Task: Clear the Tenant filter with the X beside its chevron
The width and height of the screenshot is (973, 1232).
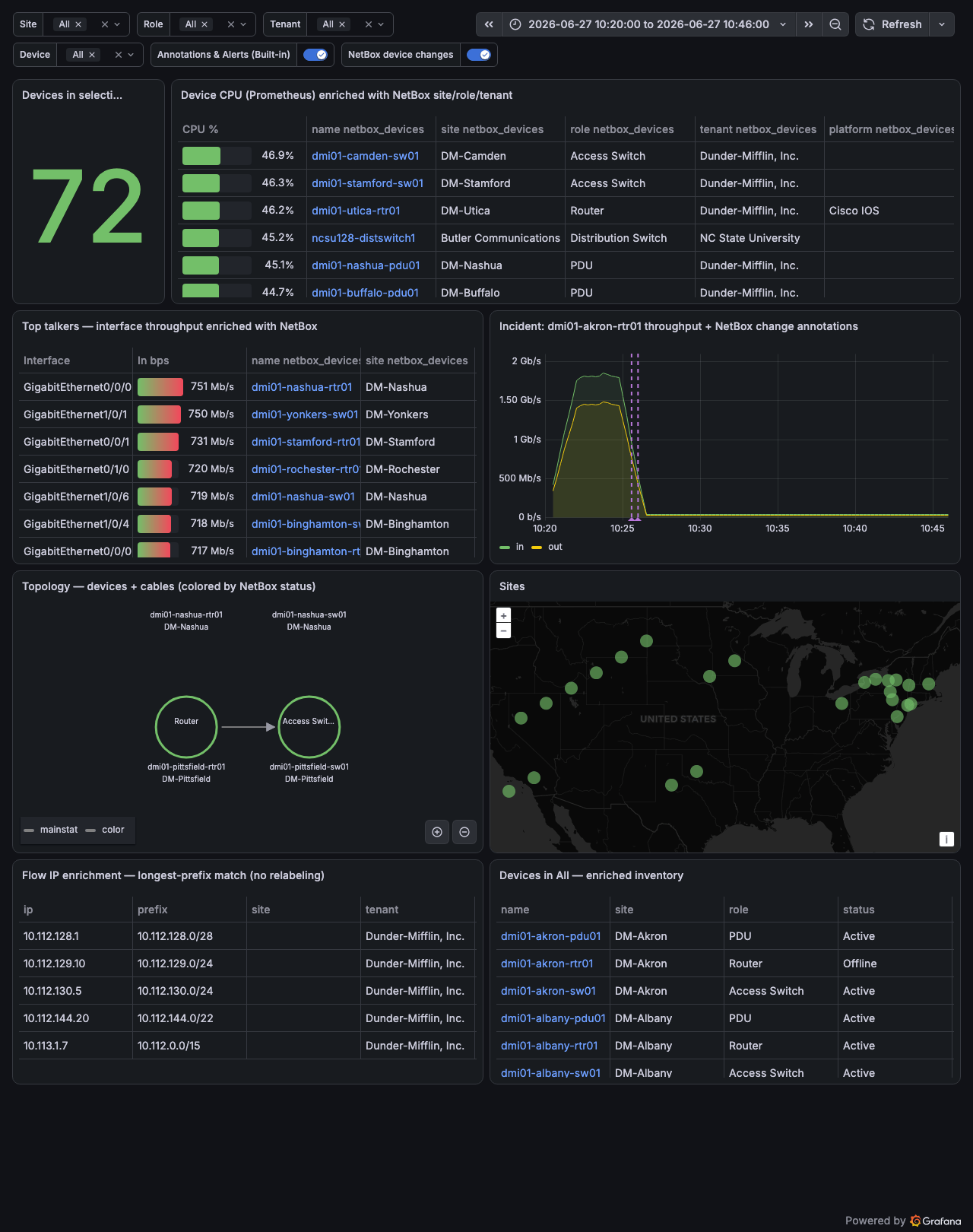Action: pos(369,24)
